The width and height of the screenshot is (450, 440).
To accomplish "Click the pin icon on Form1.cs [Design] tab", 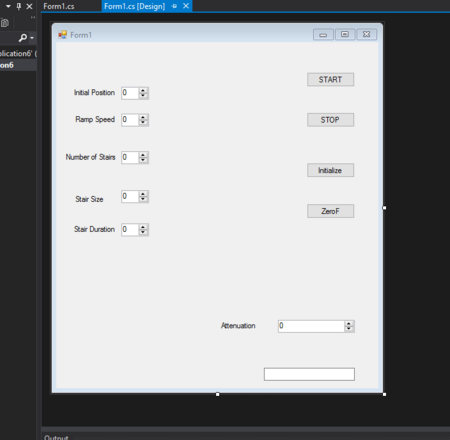I will point(174,6).
